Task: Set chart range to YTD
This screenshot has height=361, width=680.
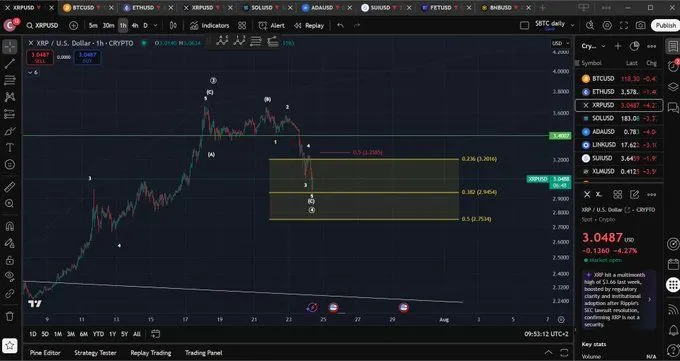Action: (98, 334)
